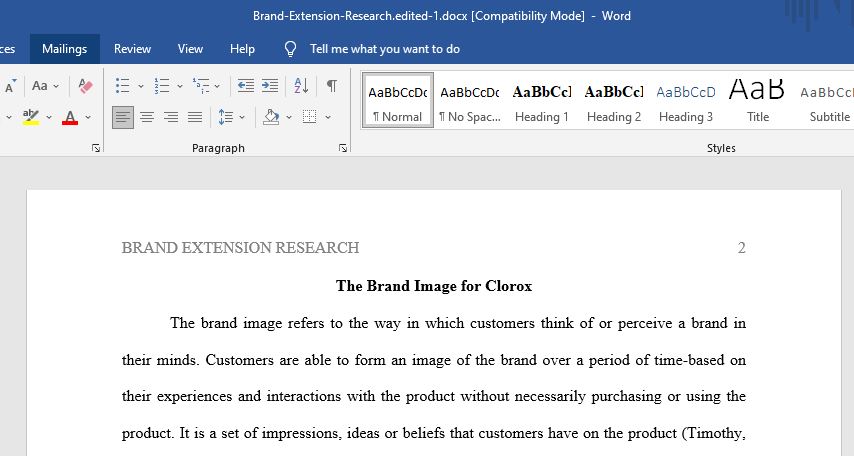Increase the paragraph indent
This screenshot has height=456, width=854.
coord(270,86)
